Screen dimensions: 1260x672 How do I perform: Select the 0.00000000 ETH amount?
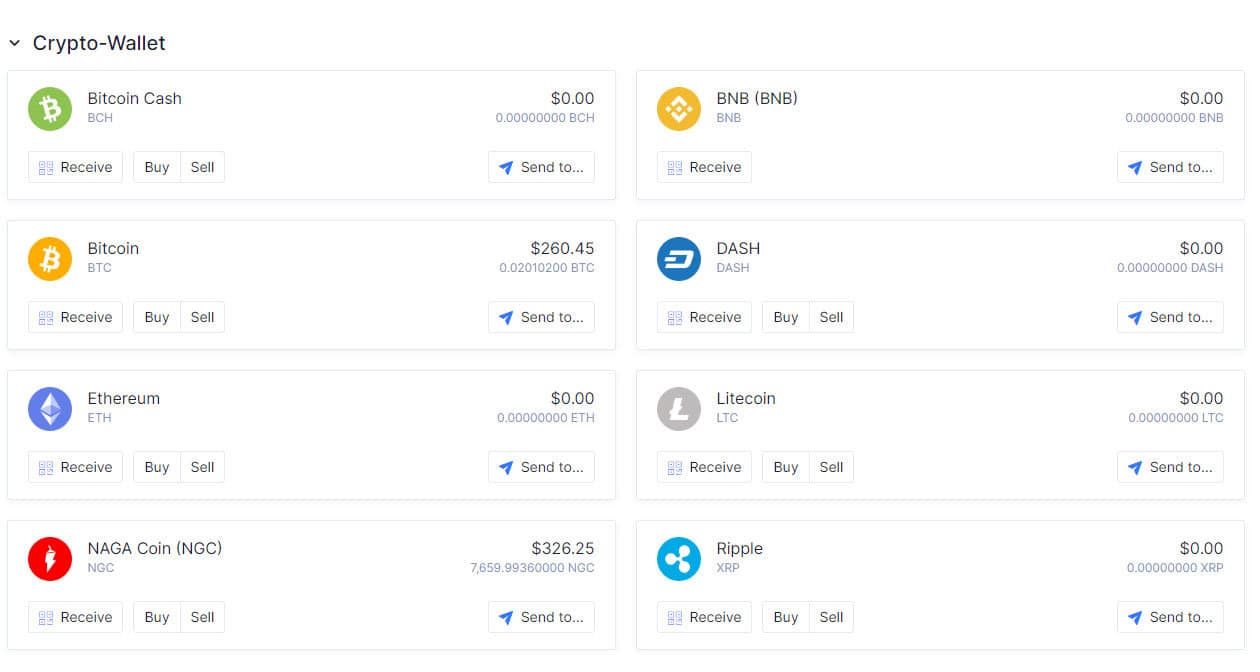[x=546, y=418]
